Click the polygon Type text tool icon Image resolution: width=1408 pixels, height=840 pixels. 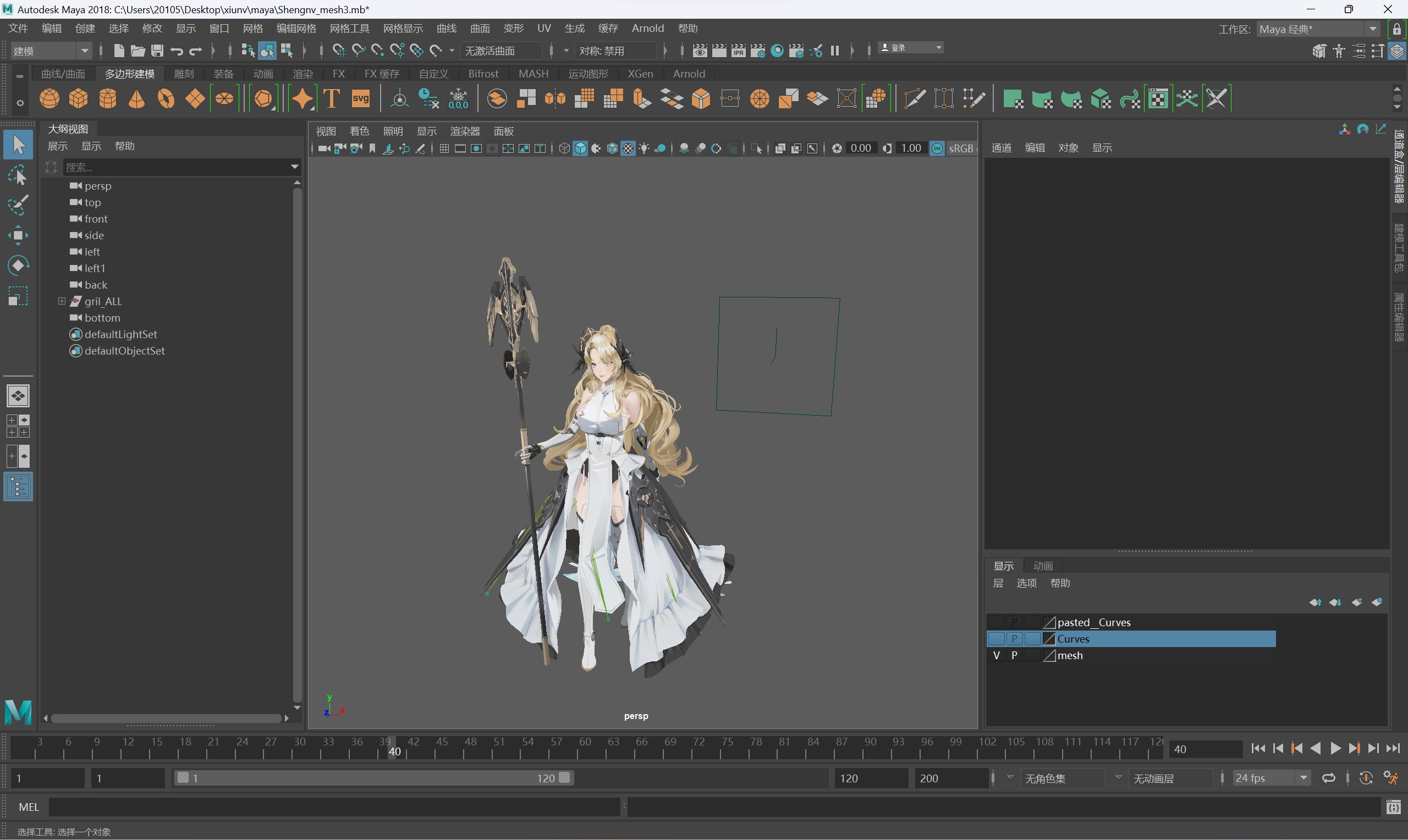click(x=332, y=98)
